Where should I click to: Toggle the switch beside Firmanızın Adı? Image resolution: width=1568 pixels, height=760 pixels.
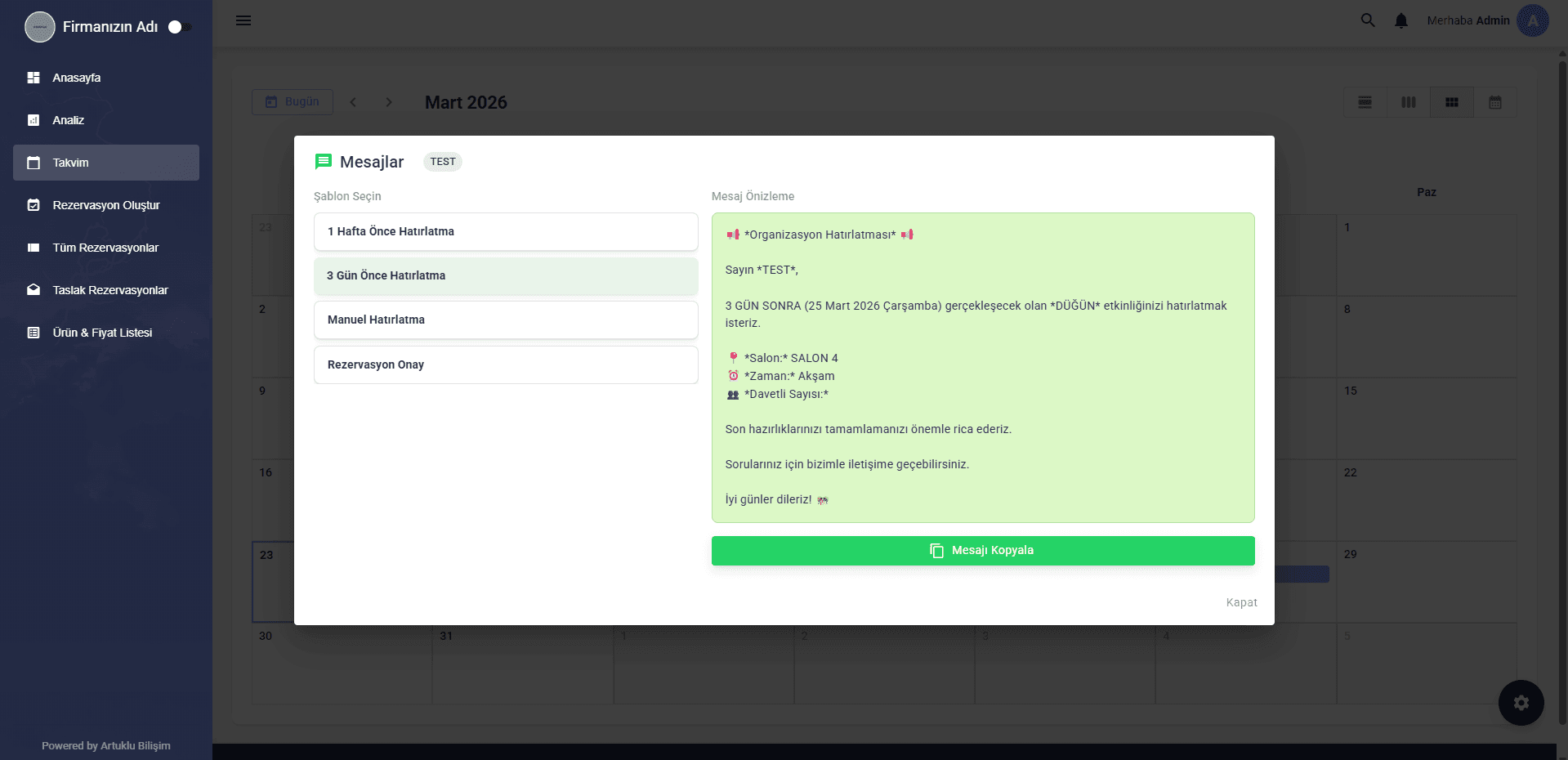tap(179, 27)
